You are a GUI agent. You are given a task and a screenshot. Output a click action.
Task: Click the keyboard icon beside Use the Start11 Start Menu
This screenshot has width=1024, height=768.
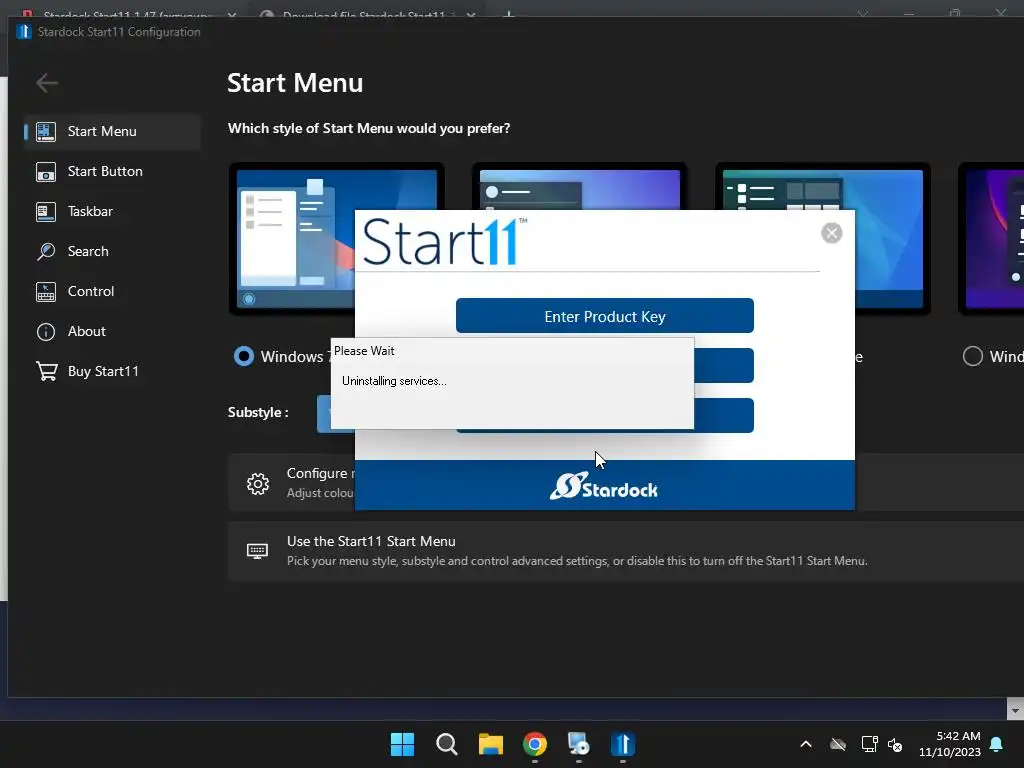pos(257,551)
